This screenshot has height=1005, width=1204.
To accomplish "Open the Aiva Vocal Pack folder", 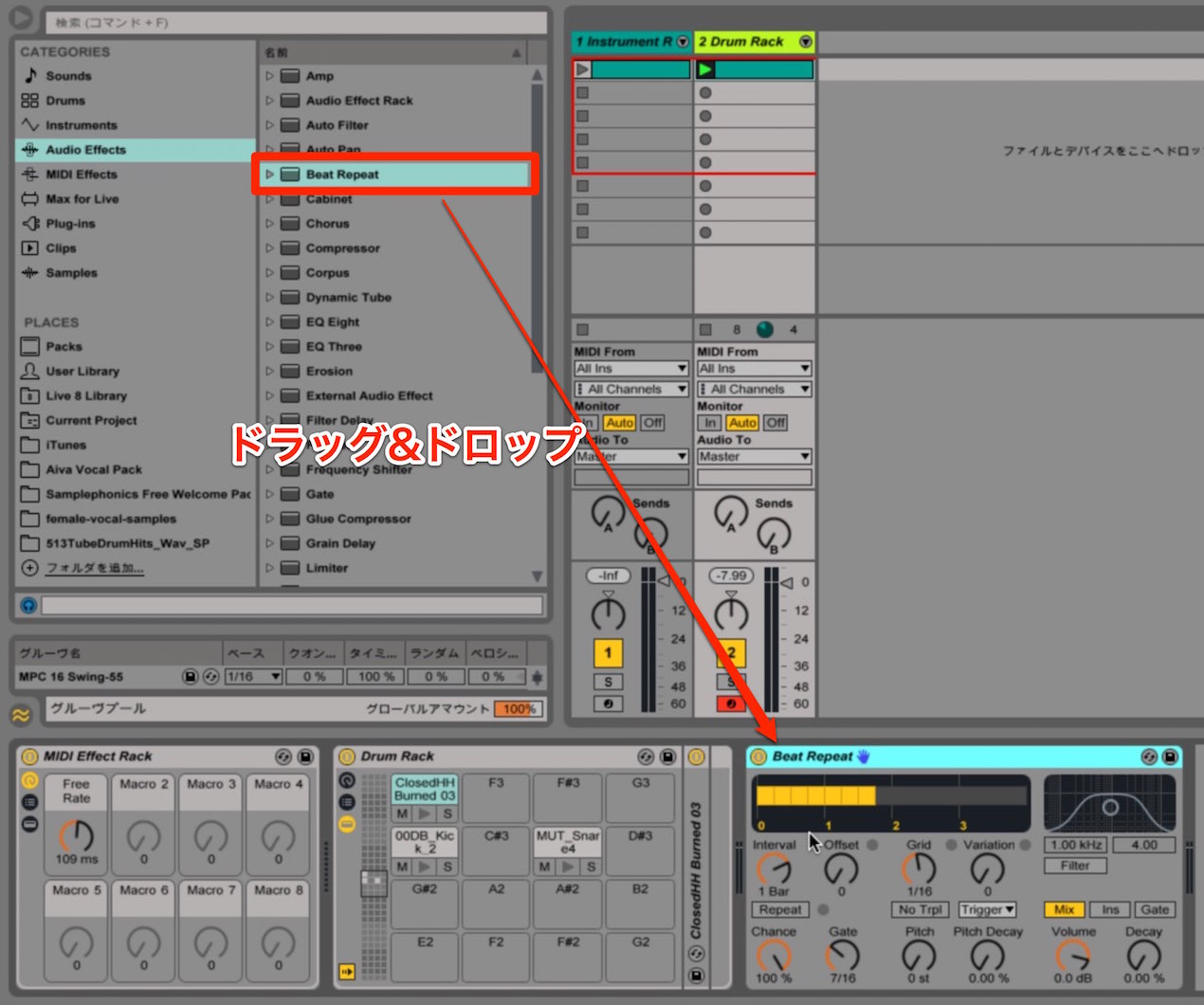I will (x=94, y=470).
